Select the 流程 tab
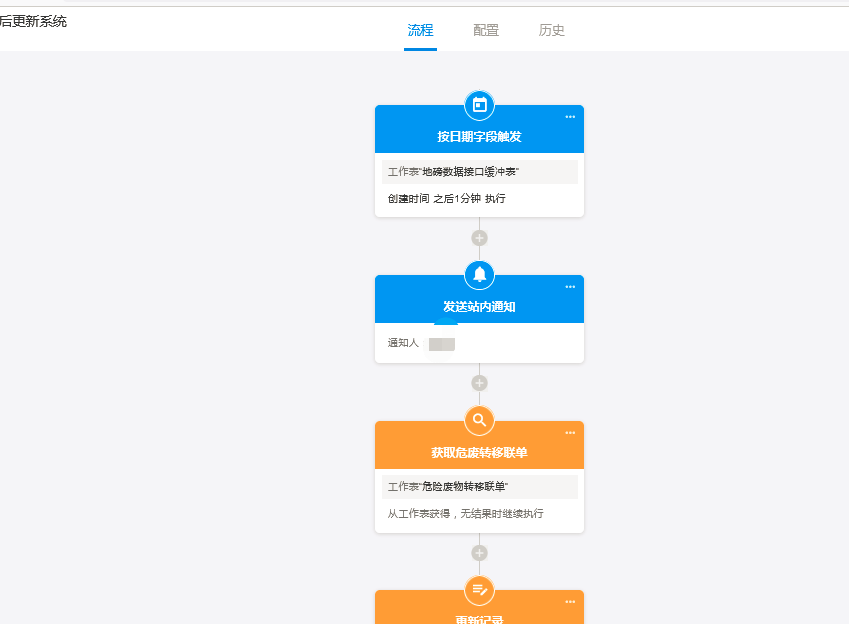849x624 pixels. click(x=419, y=30)
